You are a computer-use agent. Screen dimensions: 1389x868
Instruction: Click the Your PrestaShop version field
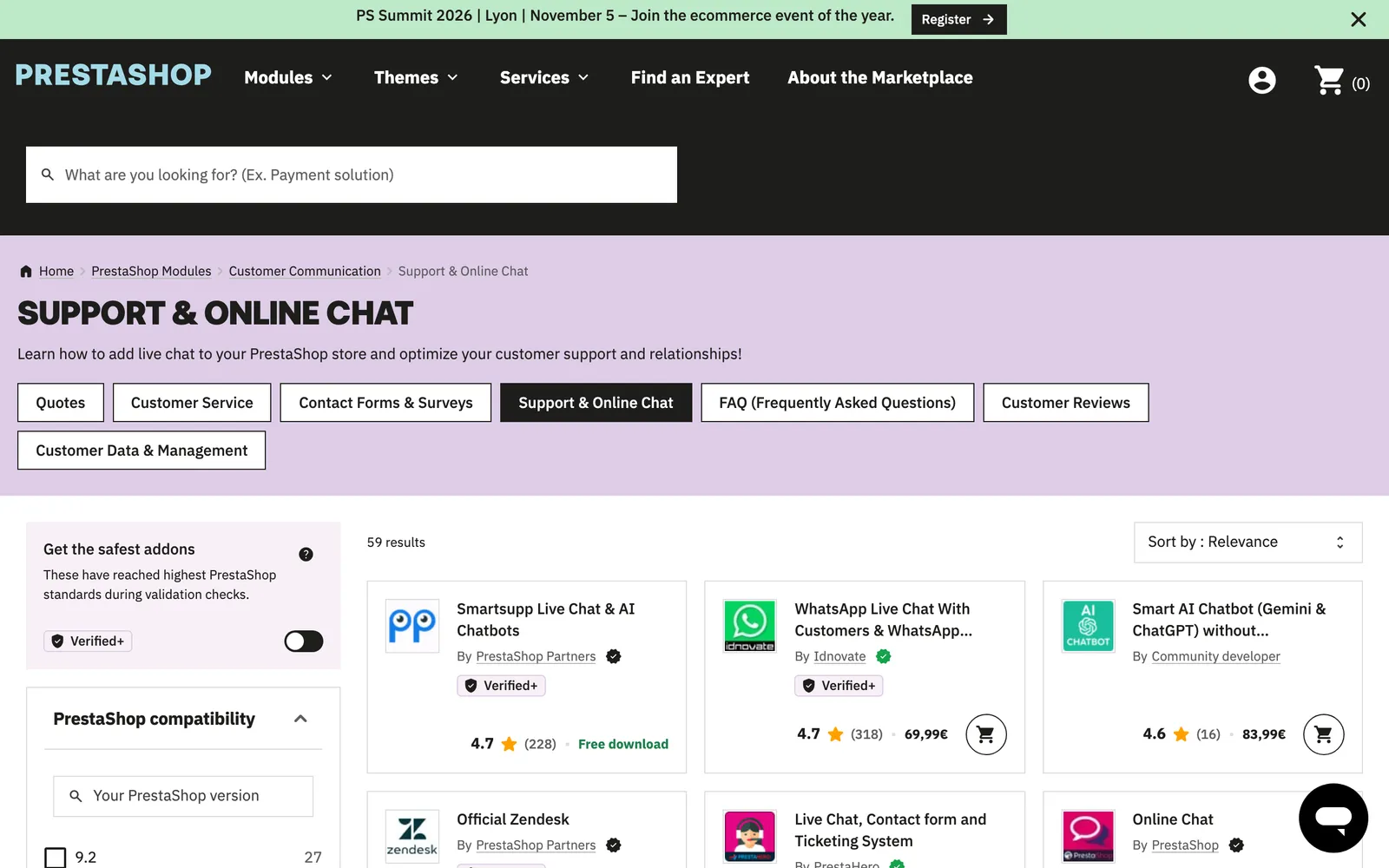click(x=183, y=796)
